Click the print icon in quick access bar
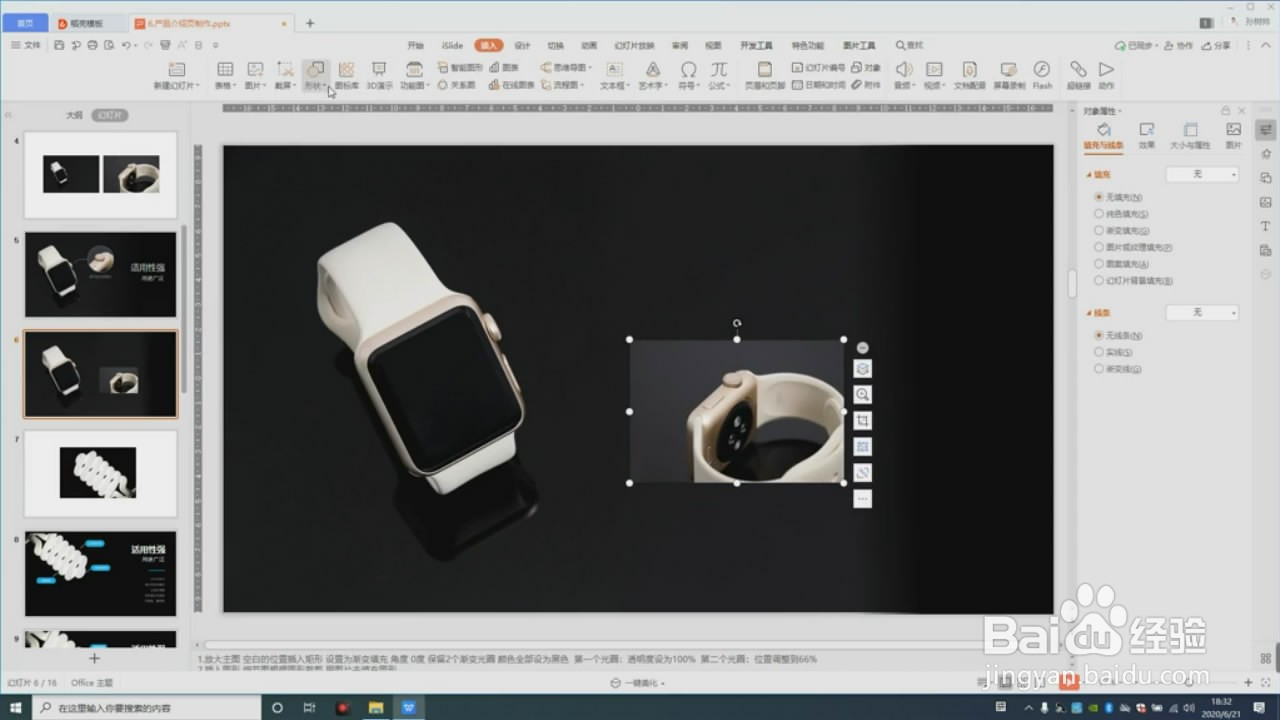This screenshot has height=720, width=1280. click(x=93, y=45)
